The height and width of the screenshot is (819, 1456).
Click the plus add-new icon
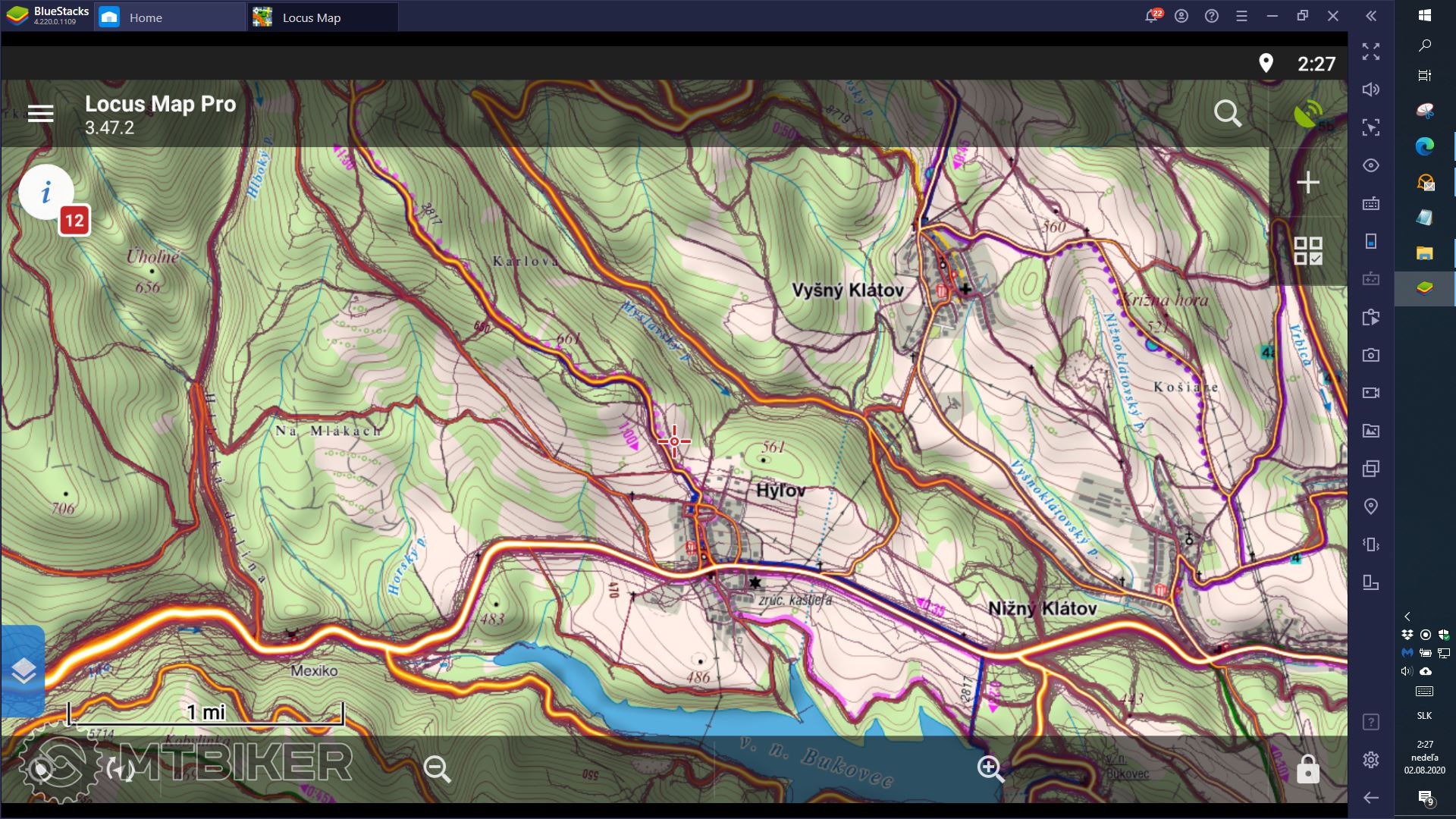coord(1308,183)
